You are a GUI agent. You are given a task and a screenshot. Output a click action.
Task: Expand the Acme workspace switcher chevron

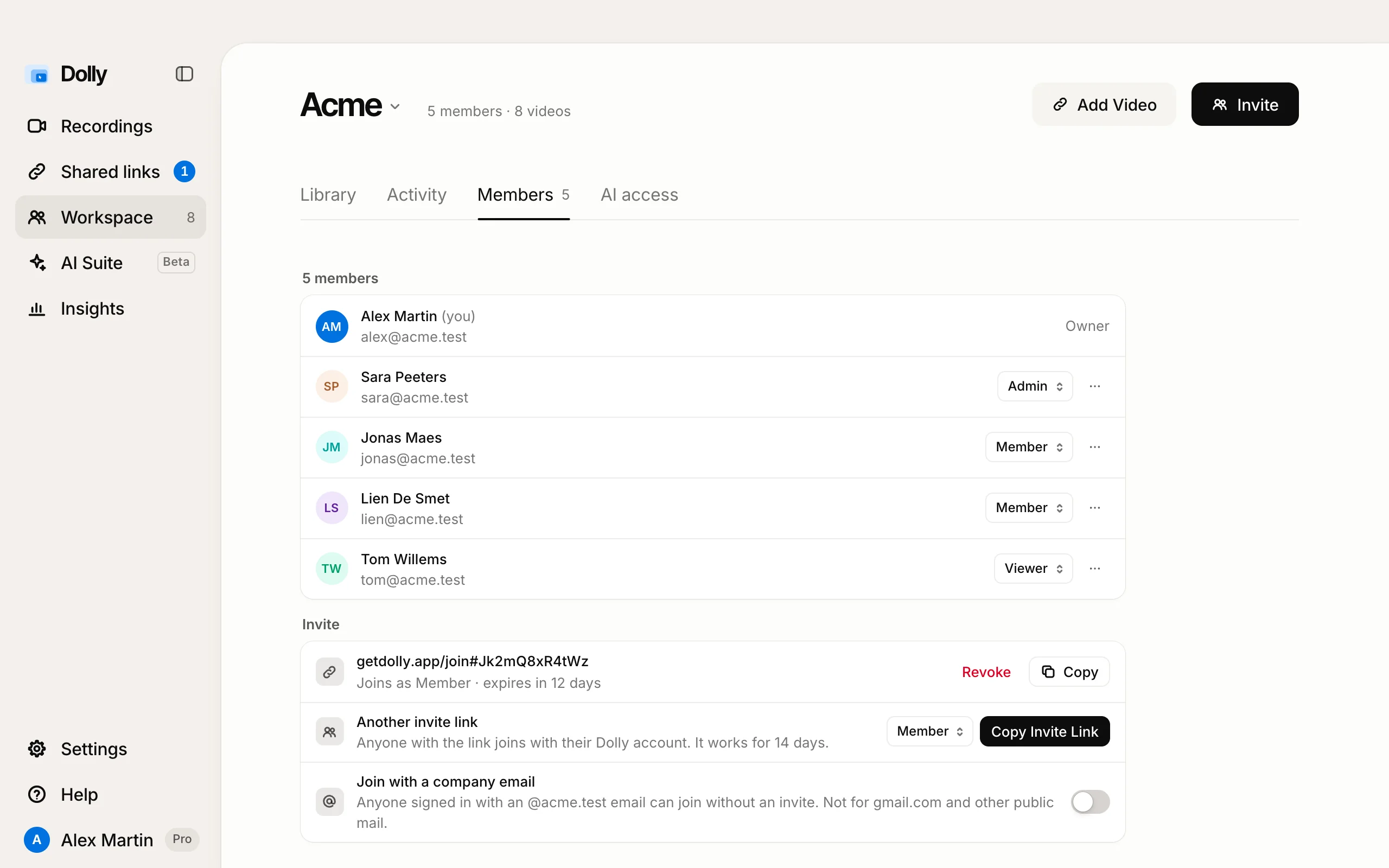pyautogui.click(x=395, y=106)
